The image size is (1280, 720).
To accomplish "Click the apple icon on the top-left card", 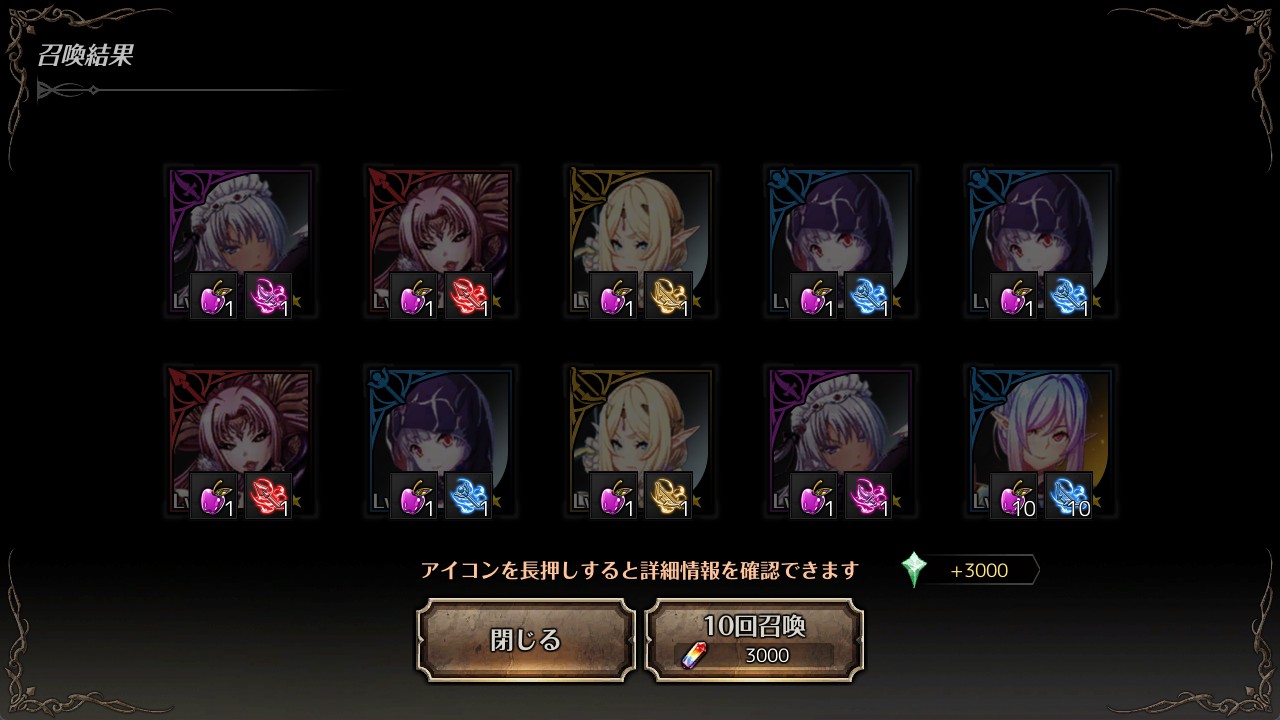I will pos(214,296).
